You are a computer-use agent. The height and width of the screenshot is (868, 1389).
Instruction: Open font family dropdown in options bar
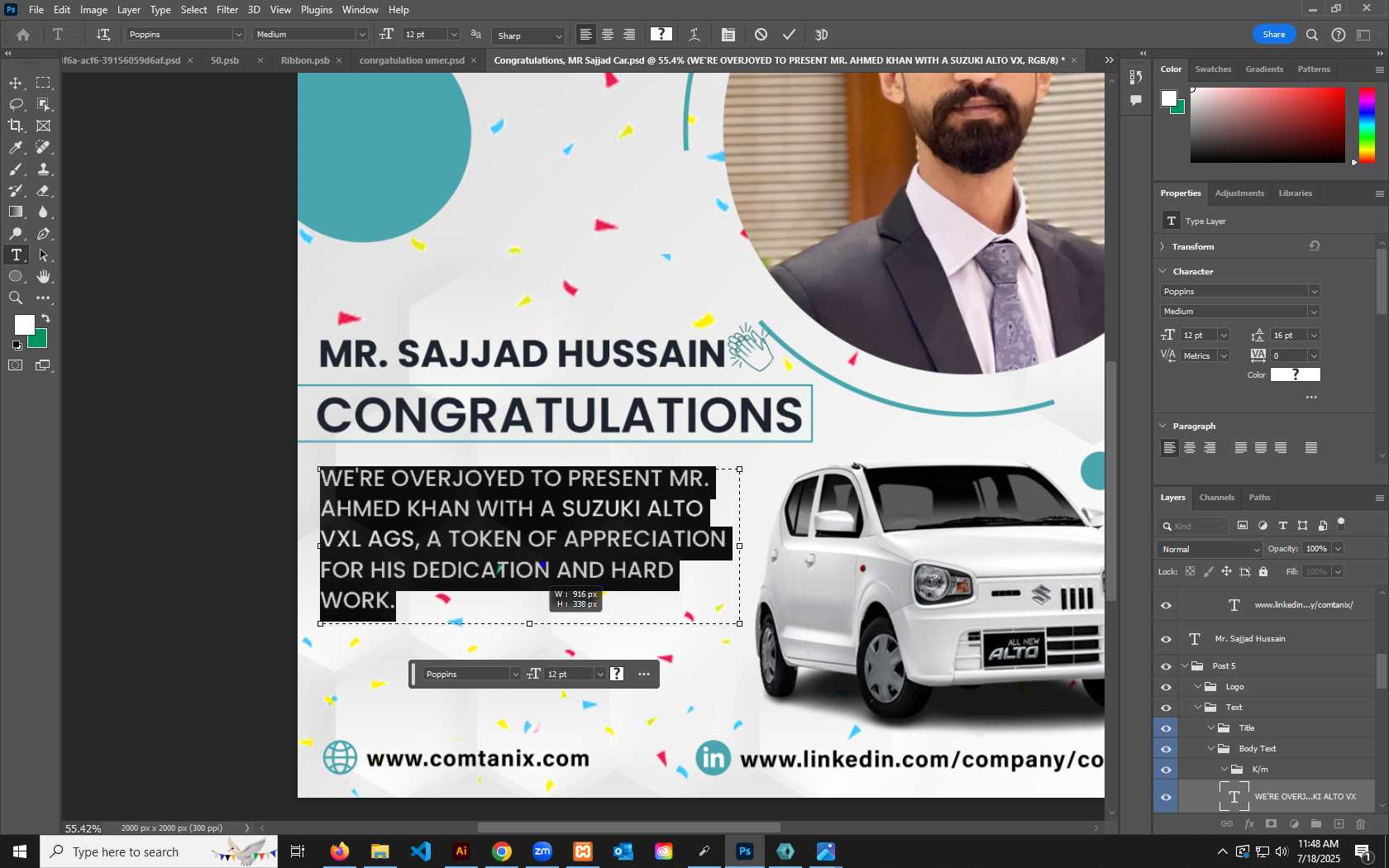pos(238,35)
